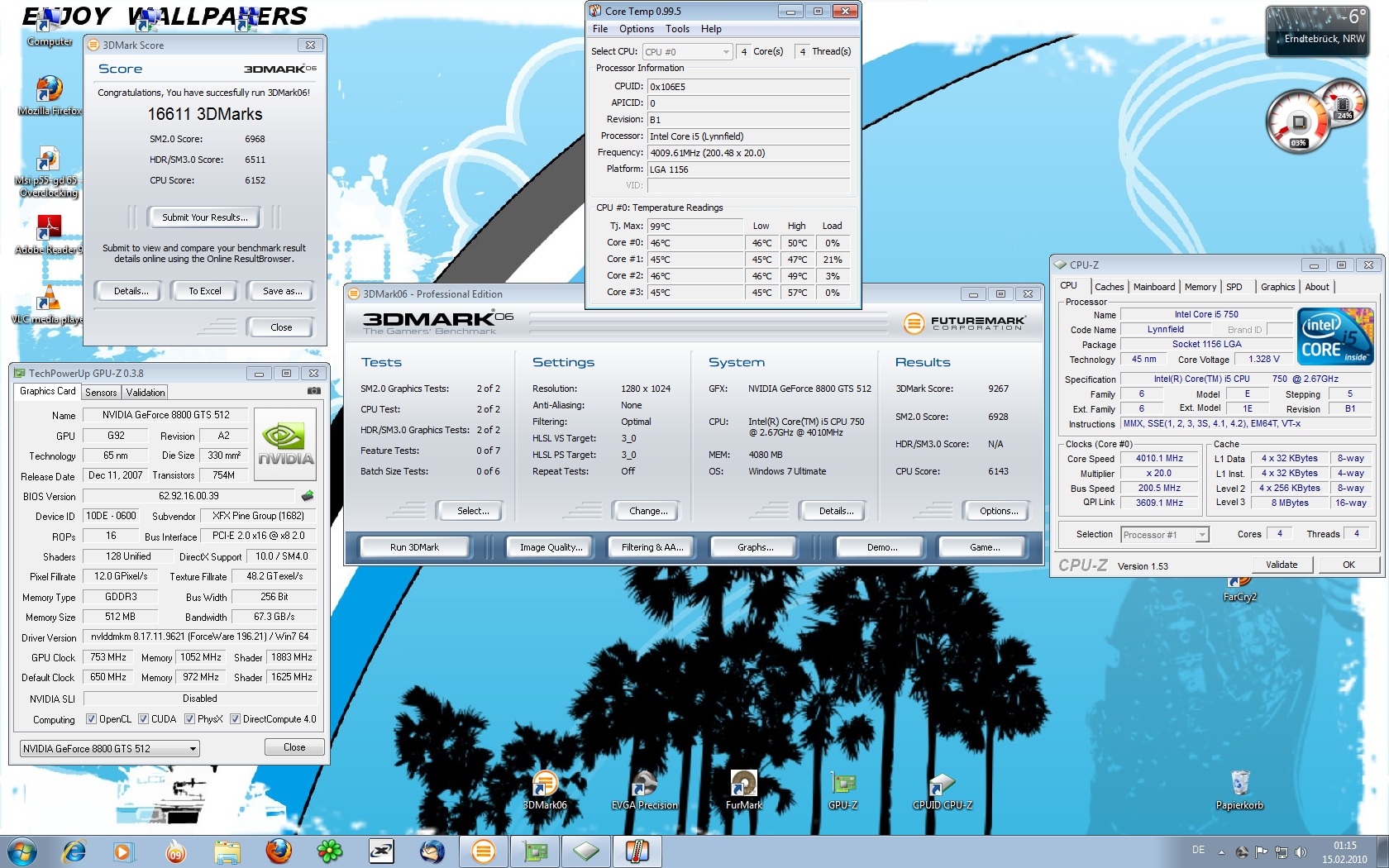Toggle the CUDA checkbox in GPU-Z
Viewport: 1389px width, 868px height.
tap(143, 719)
